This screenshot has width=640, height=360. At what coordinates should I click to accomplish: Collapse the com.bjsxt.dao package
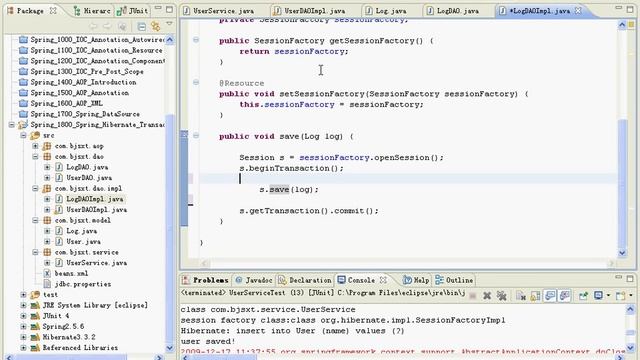coord(36,157)
